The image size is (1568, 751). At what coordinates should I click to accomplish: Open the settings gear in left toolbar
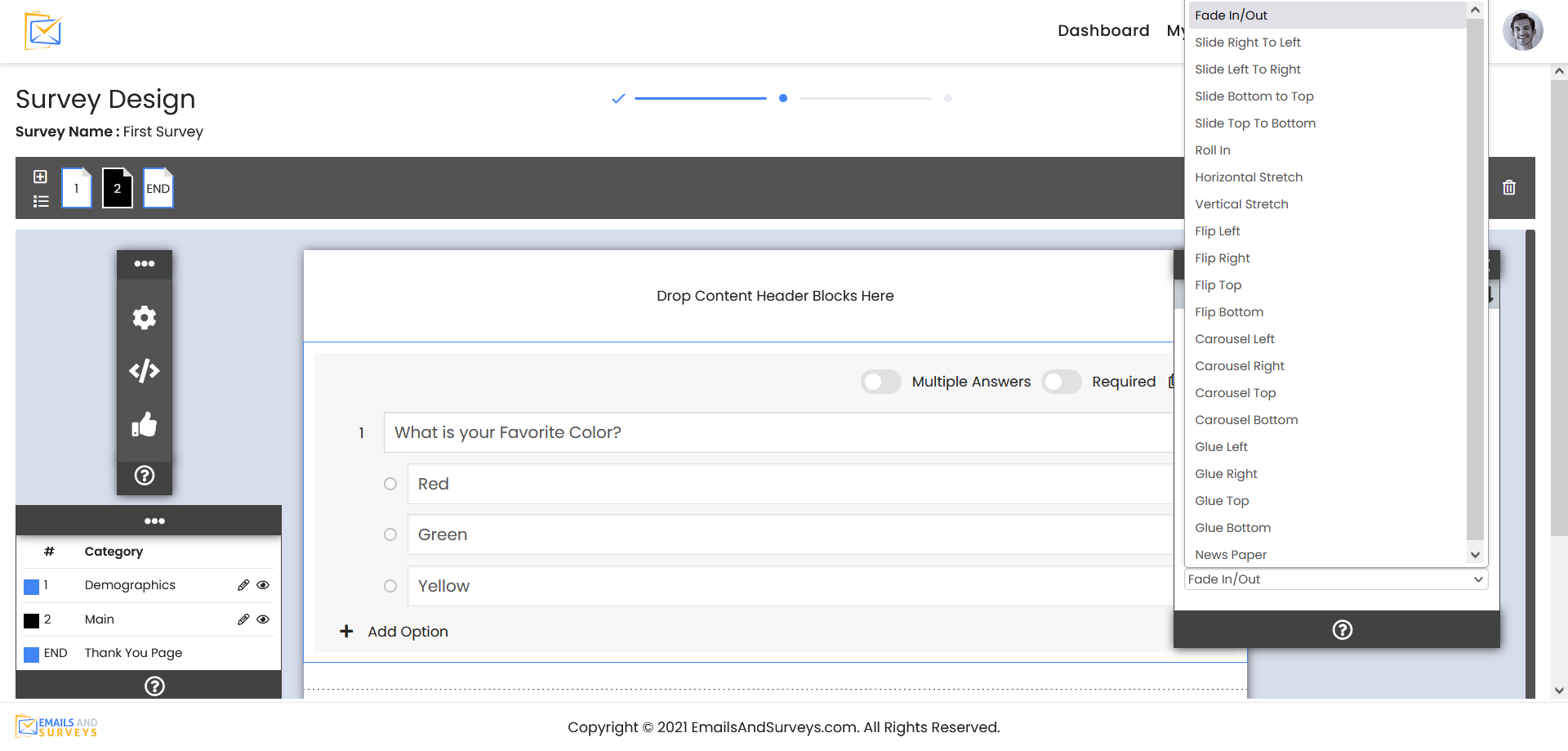tap(145, 317)
